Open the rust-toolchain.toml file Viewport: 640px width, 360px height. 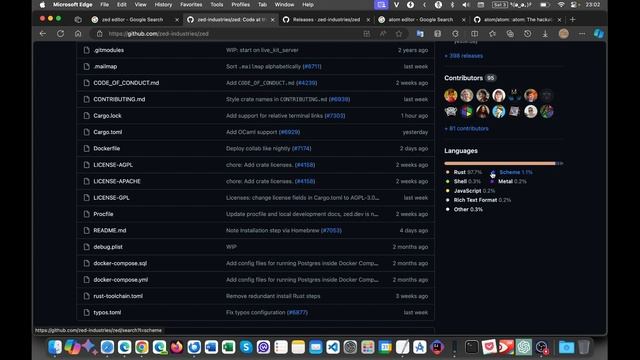(x=118, y=296)
